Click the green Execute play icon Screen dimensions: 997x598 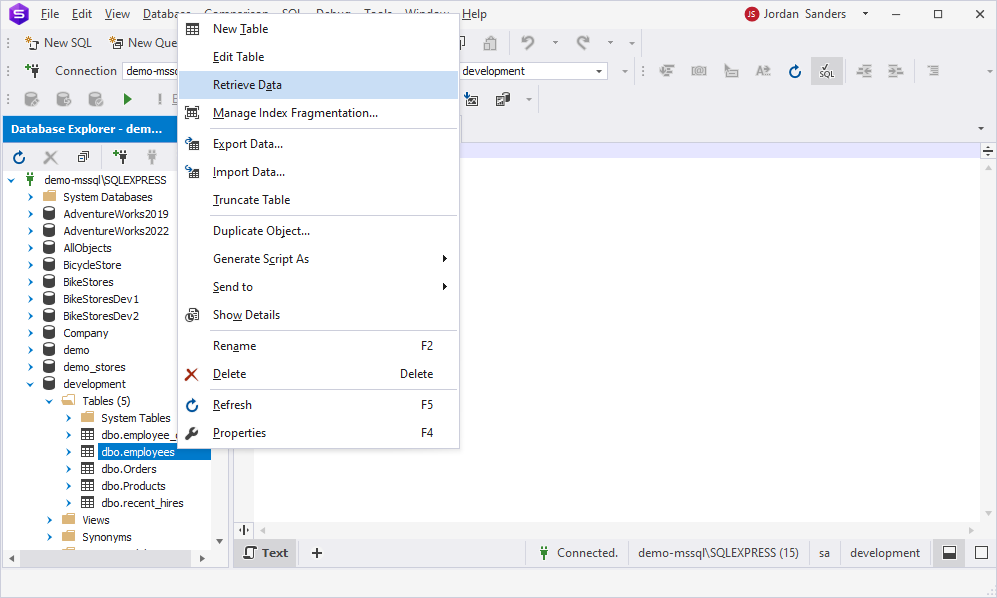pyautogui.click(x=127, y=99)
